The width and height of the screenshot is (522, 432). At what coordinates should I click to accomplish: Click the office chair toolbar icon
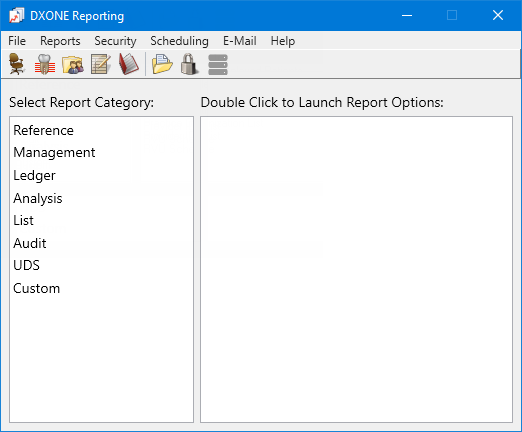point(17,64)
